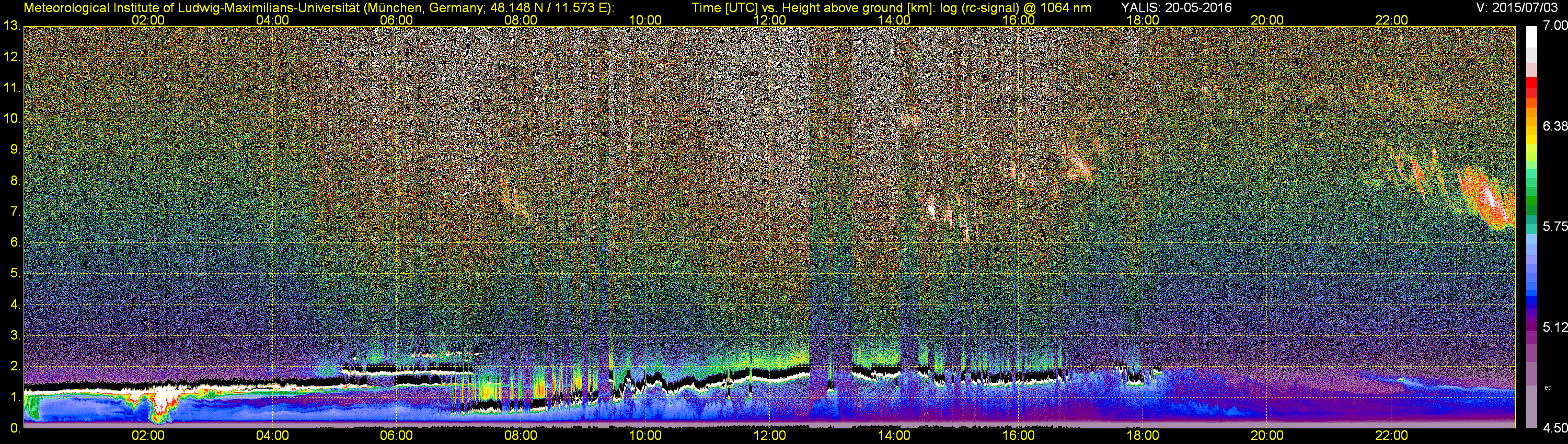Click the 3 km height axis label
The image size is (1568, 444).
tap(15, 335)
